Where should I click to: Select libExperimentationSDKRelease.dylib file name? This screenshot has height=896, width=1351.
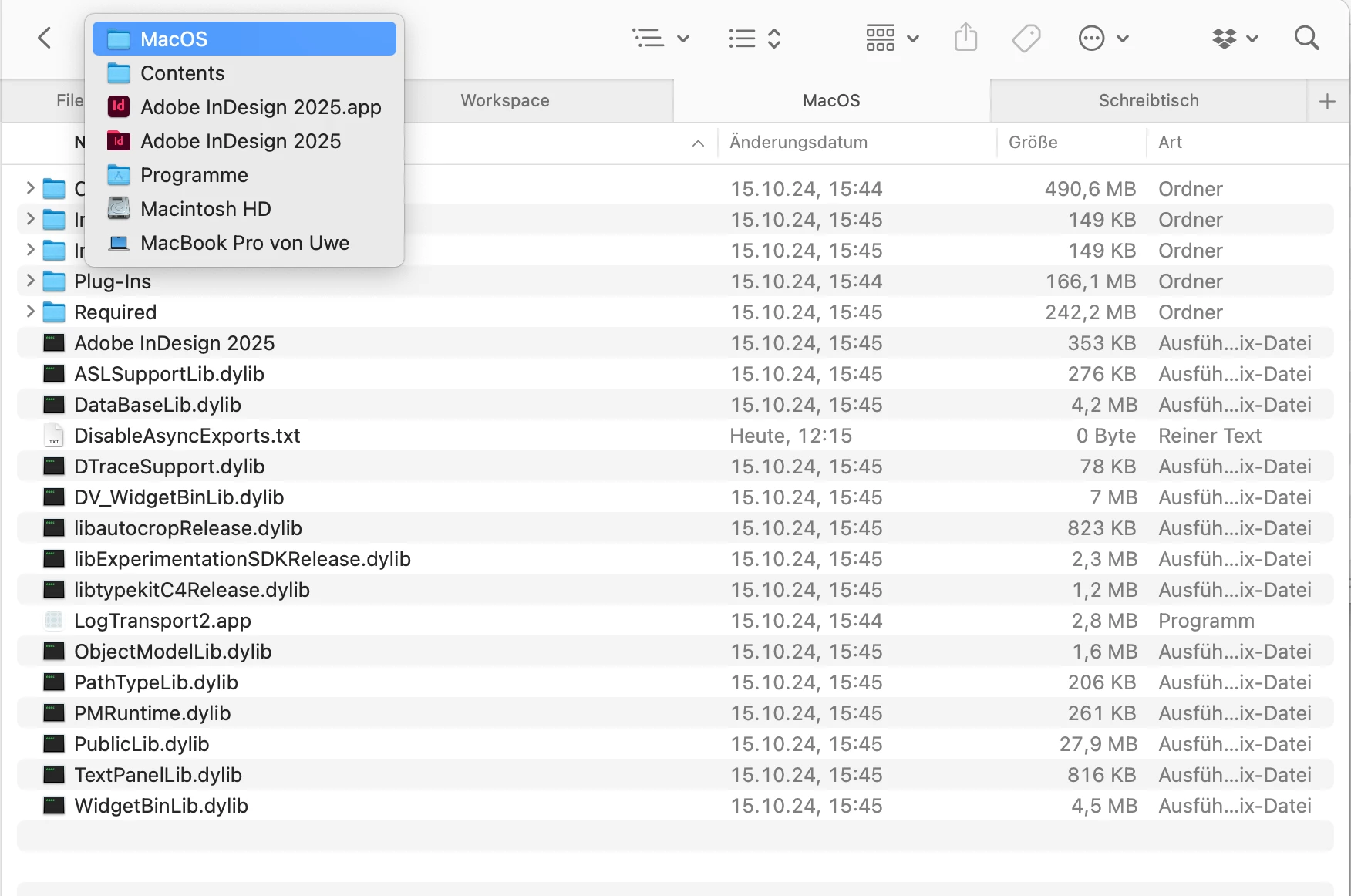click(x=242, y=559)
